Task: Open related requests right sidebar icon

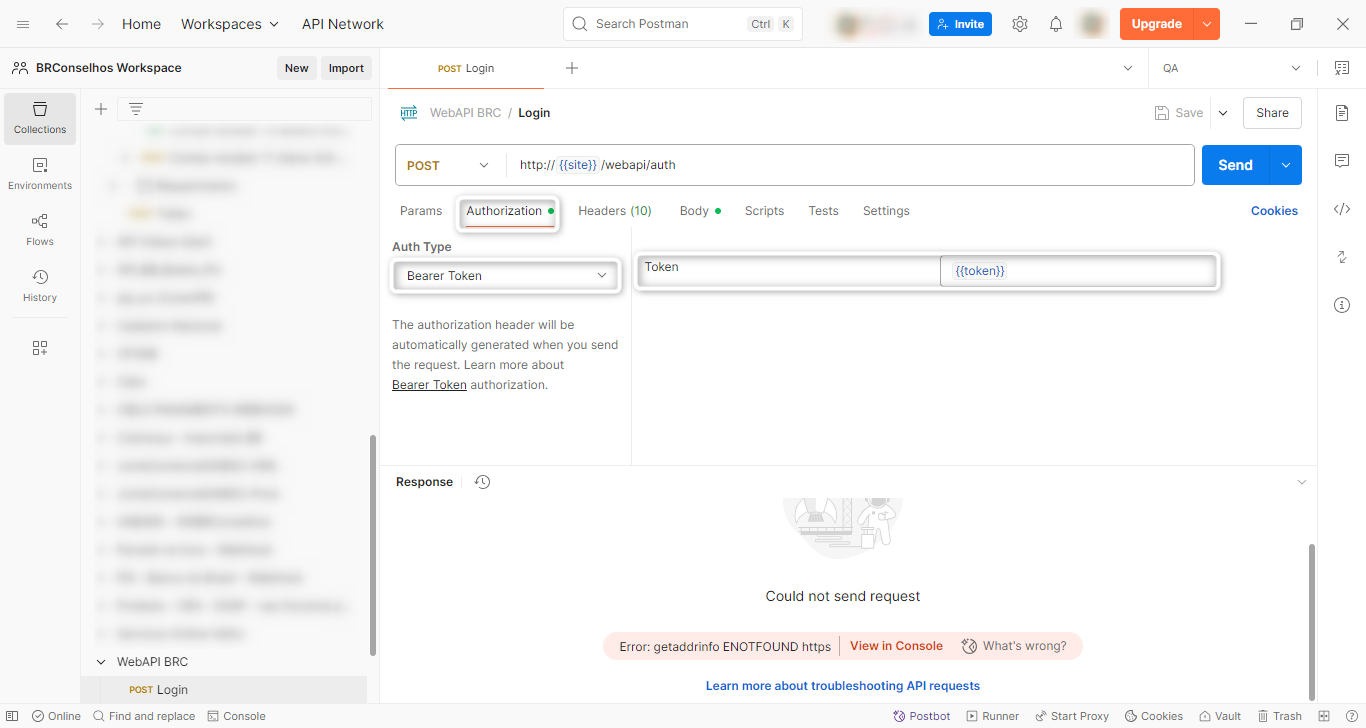Action: click(1342, 257)
